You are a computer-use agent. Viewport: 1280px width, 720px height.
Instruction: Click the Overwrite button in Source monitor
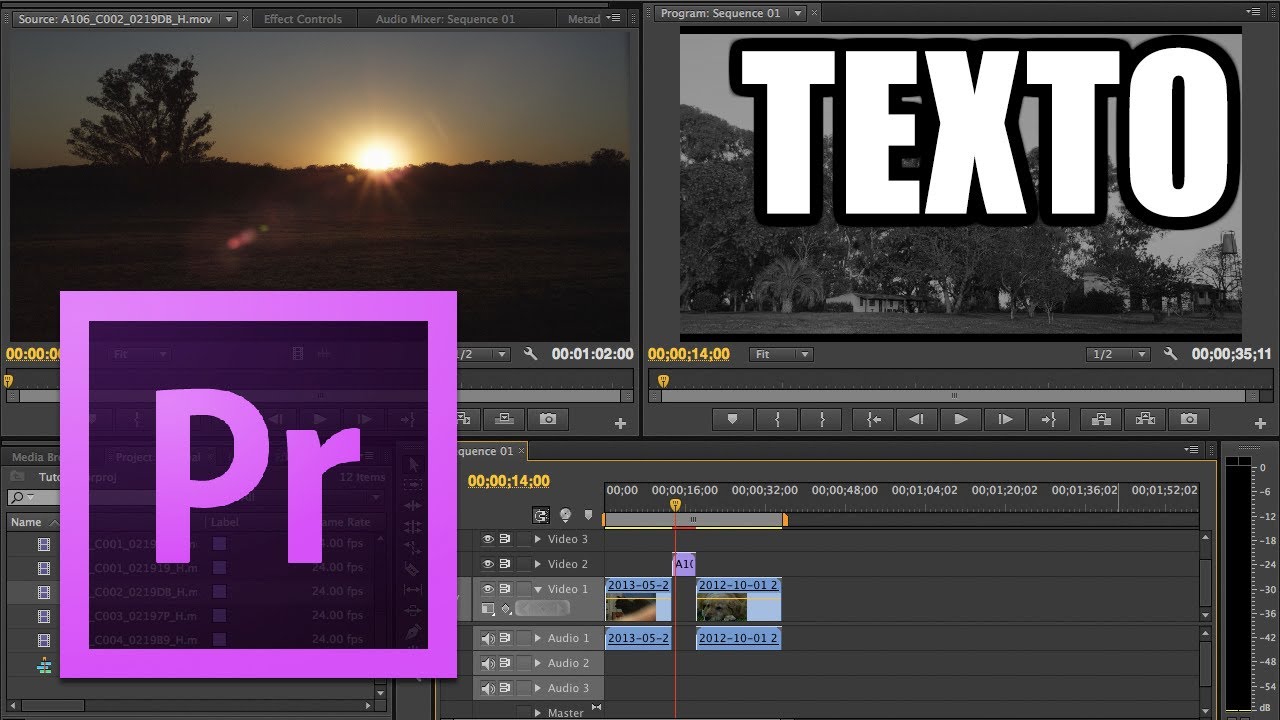tap(506, 420)
